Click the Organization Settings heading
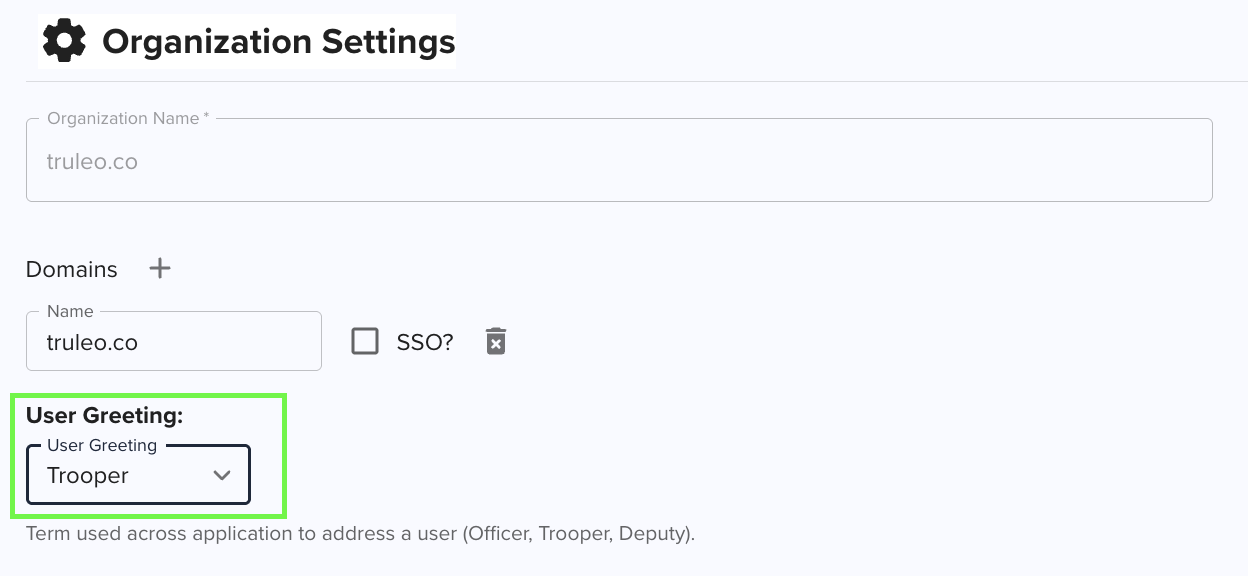Viewport: 1248px width, 576px height. 279,42
